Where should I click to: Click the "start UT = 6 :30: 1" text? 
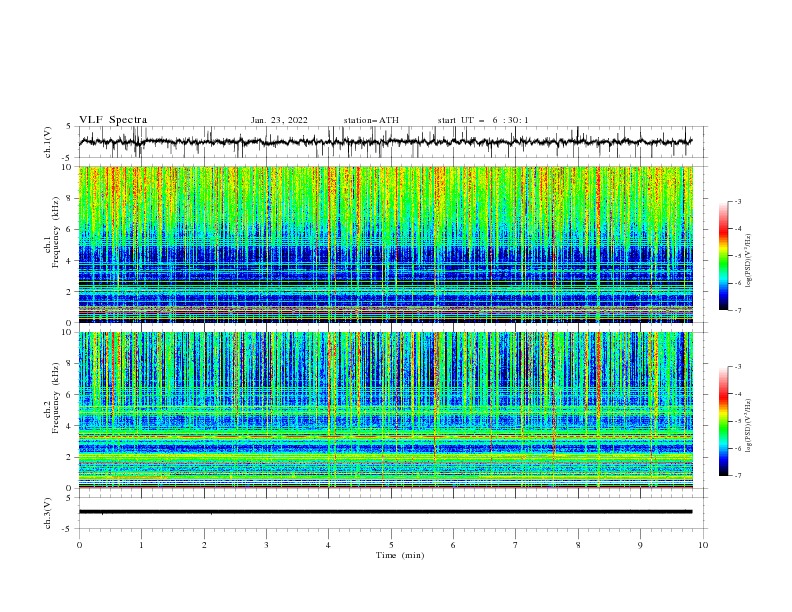[x=483, y=120]
